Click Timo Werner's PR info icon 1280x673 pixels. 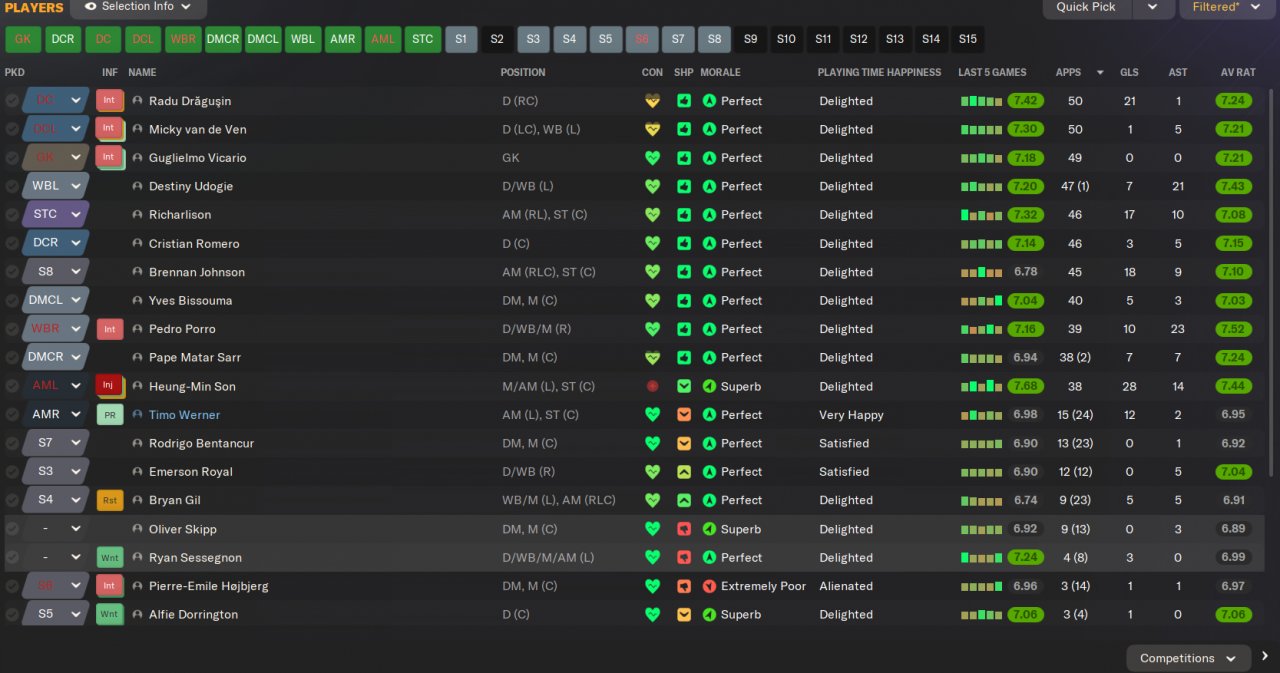point(109,415)
